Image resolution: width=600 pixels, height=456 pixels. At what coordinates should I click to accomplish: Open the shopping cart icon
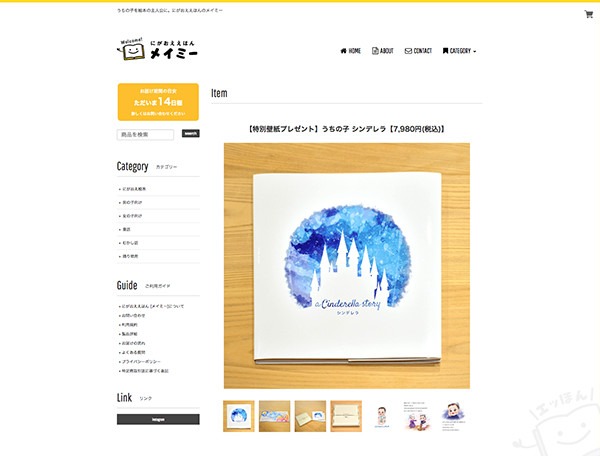click(x=589, y=15)
